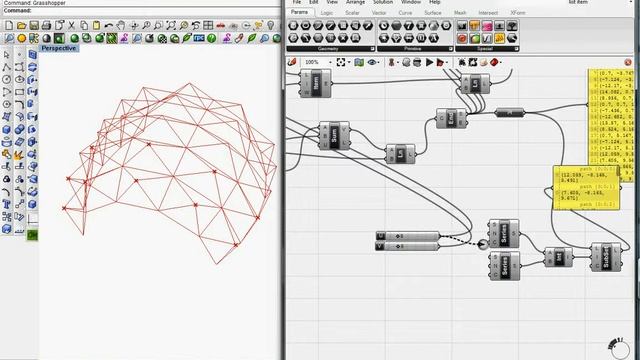Select the pointer arrow tool in sidebar
640x360 pixels.
7,55
